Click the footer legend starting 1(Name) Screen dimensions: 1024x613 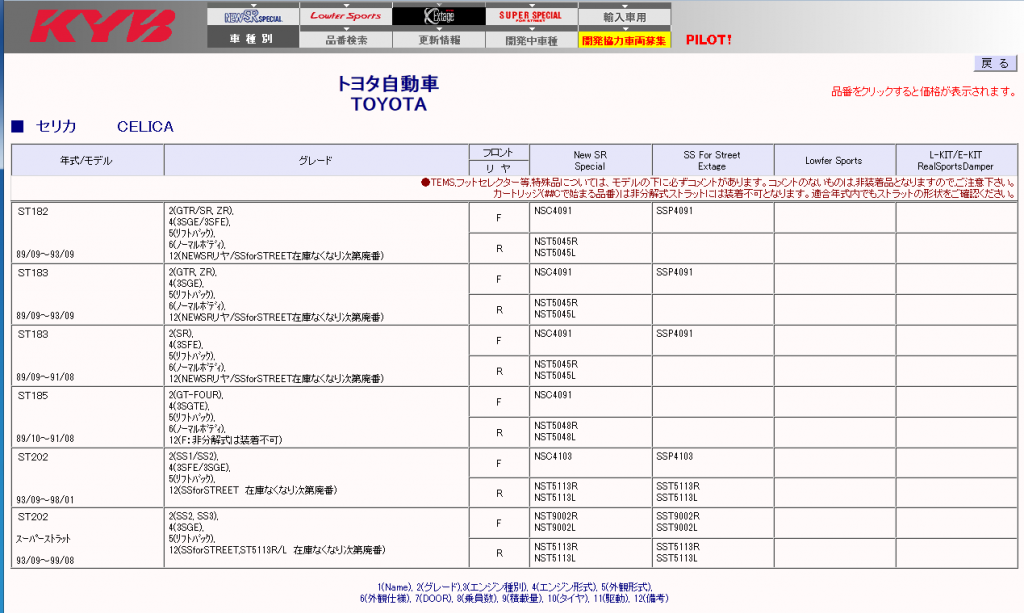point(514,593)
